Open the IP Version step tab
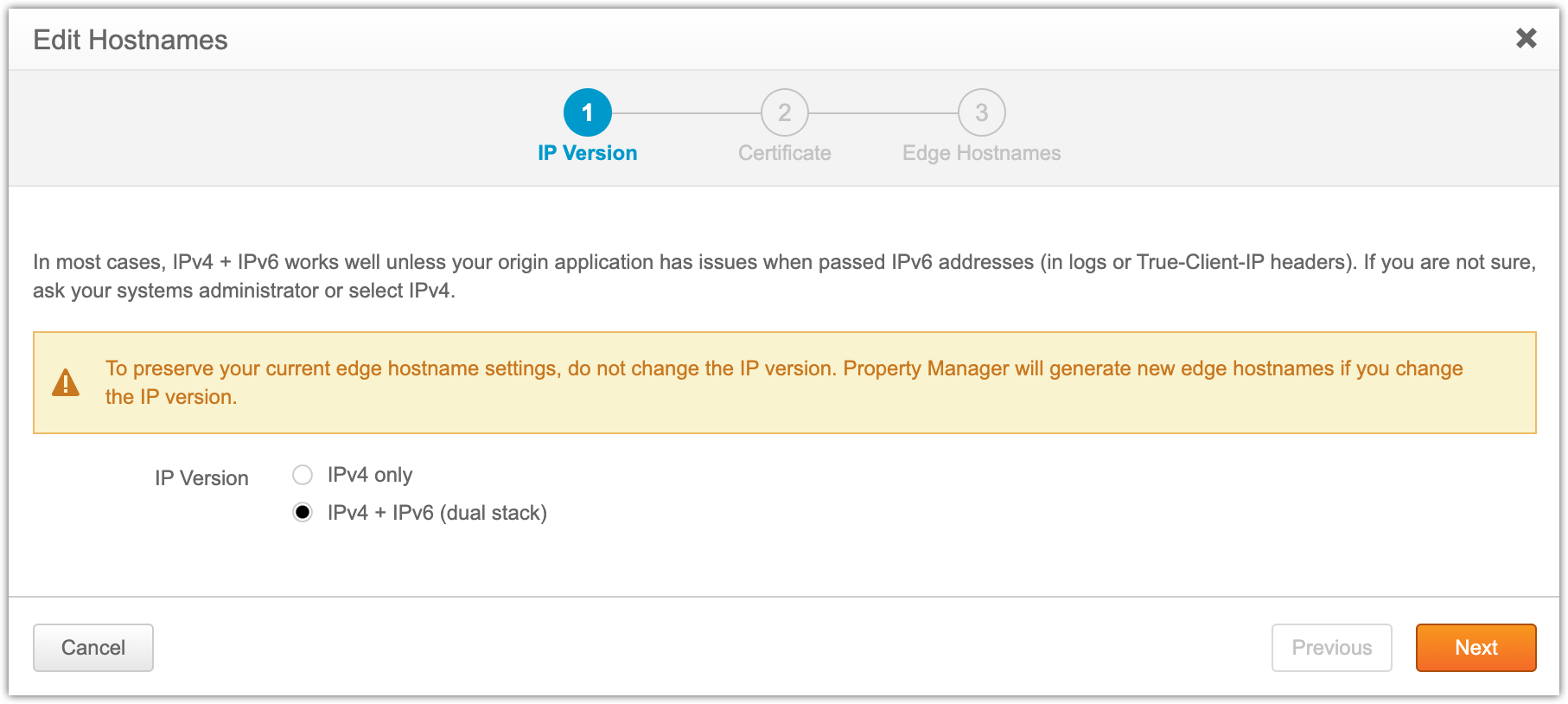This screenshot has width=1568, height=704. [x=588, y=153]
